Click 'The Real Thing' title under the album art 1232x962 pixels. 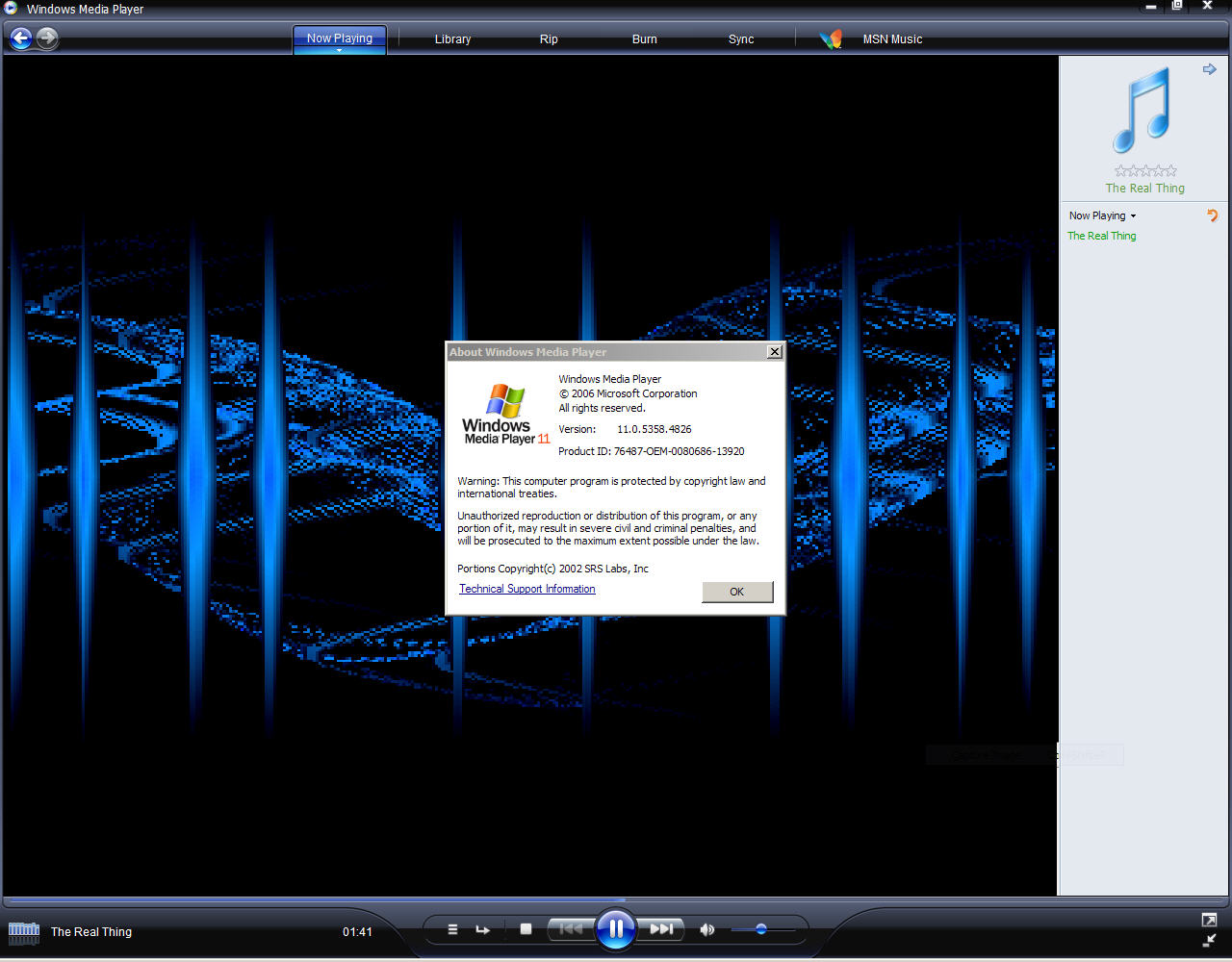point(1145,189)
